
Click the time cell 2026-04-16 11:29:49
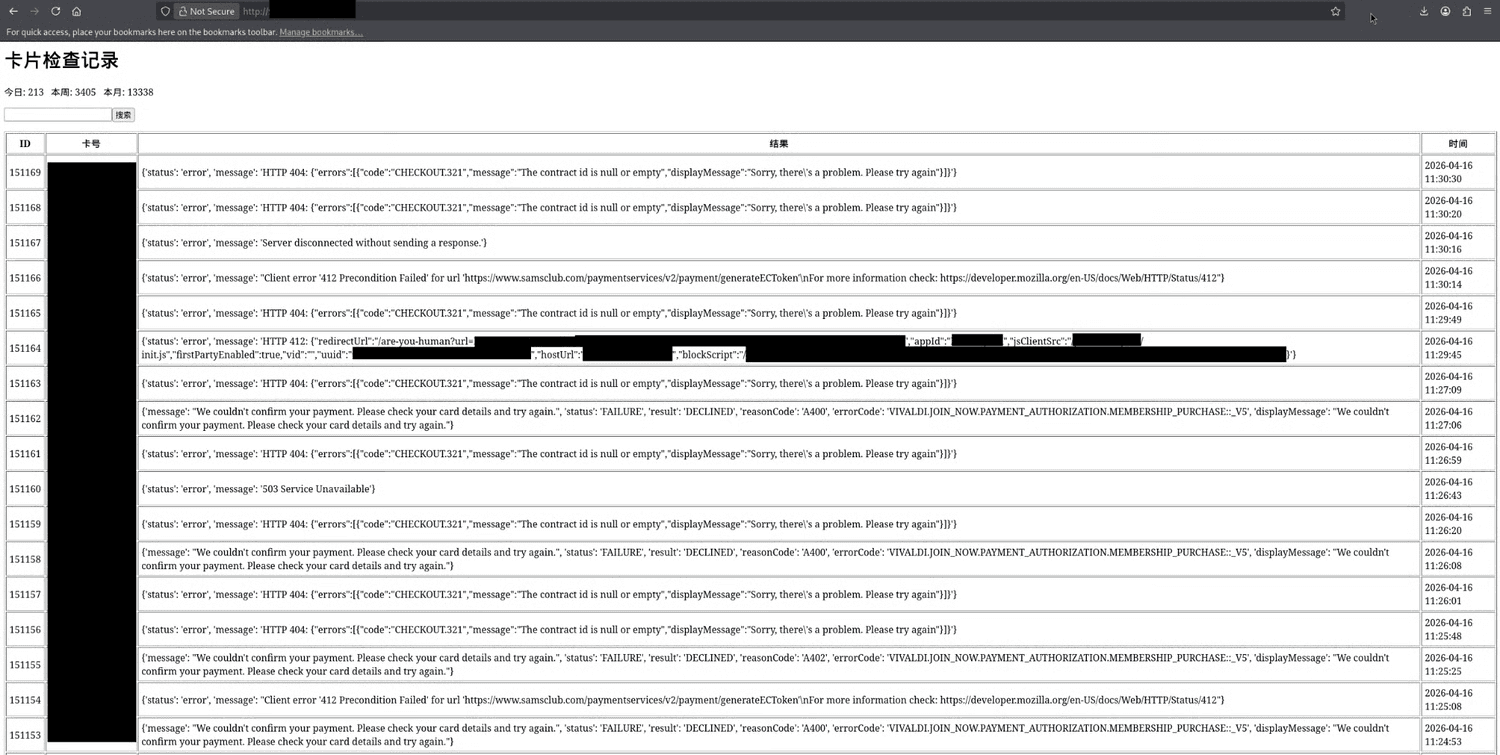[1458, 313]
